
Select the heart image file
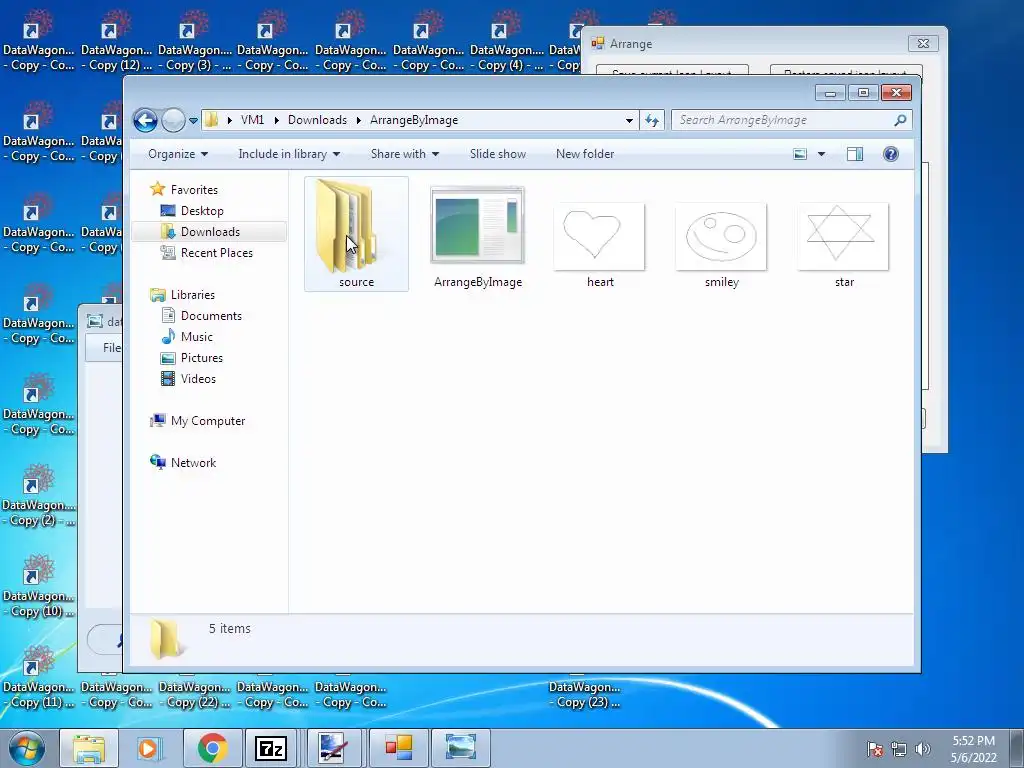[x=600, y=244]
